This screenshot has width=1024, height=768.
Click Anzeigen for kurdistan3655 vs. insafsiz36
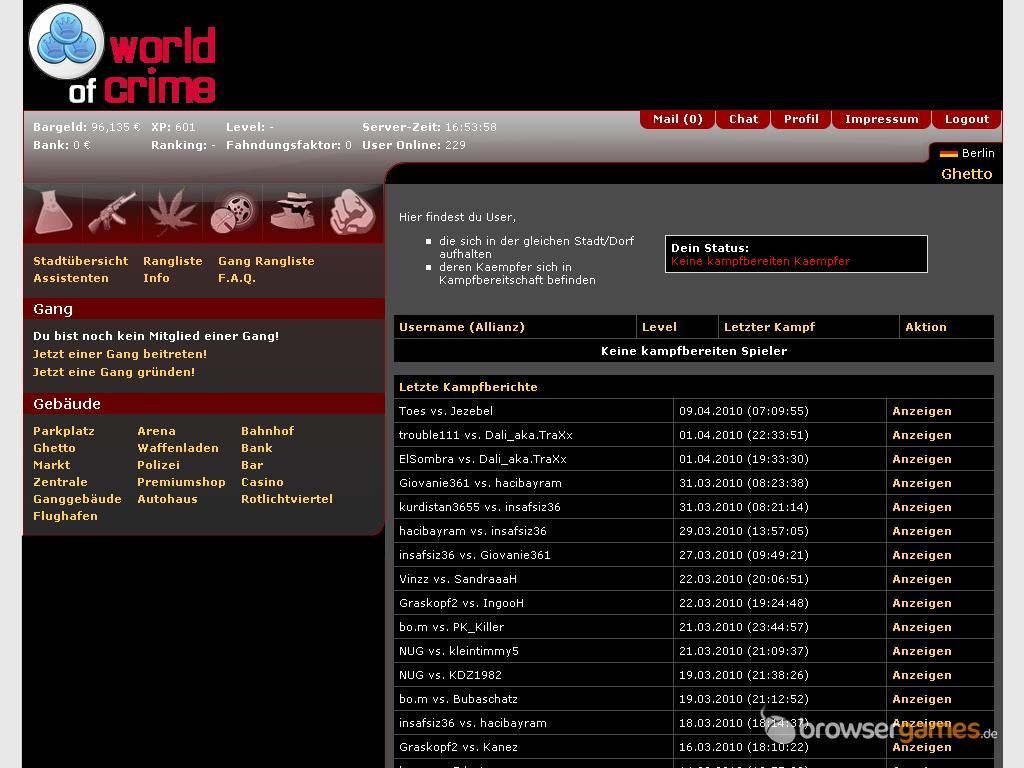[921, 507]
